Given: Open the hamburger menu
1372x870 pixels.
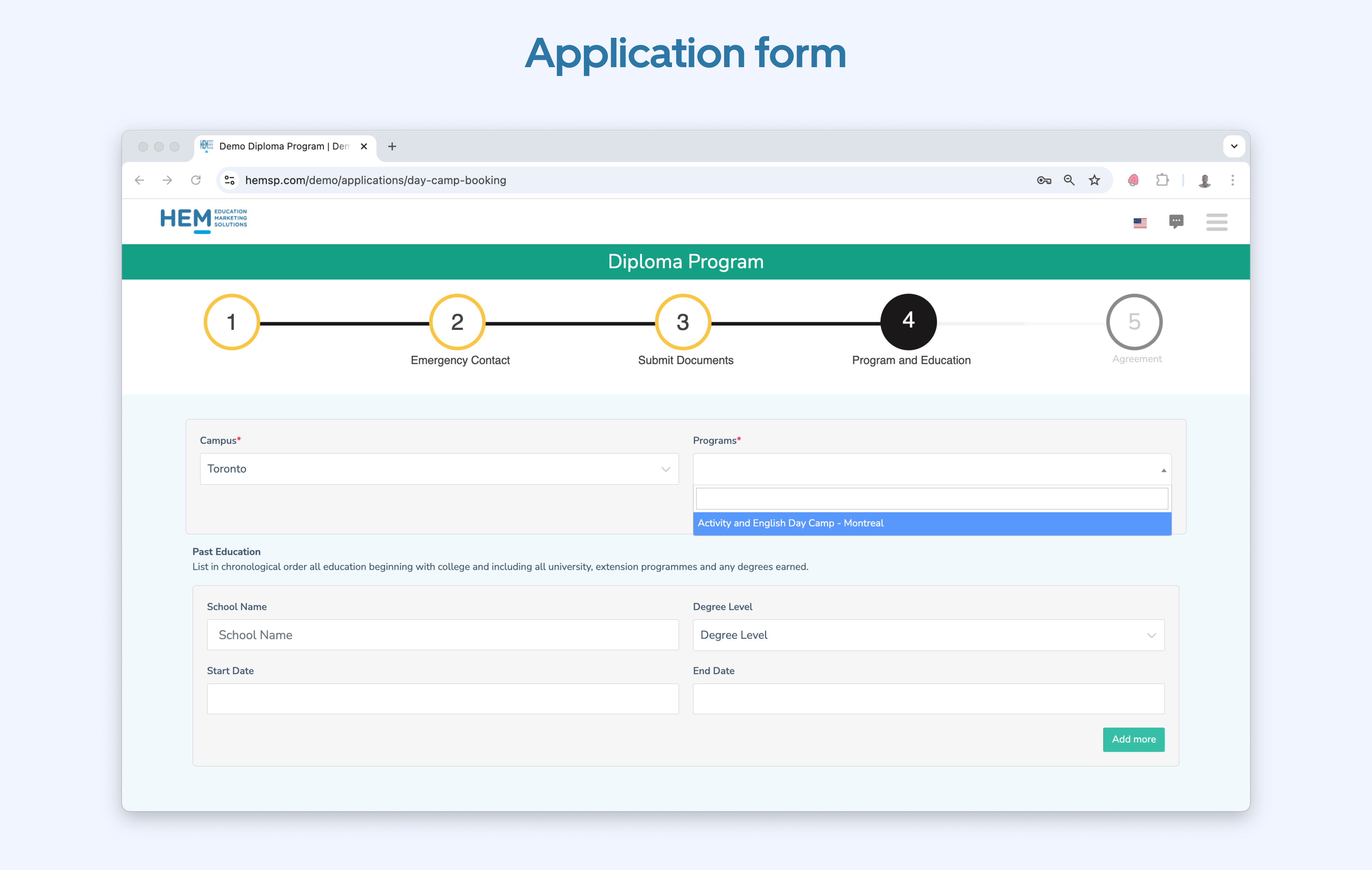Looking at the screenshot, I should pyautogui.click(x=1216, y=222).
